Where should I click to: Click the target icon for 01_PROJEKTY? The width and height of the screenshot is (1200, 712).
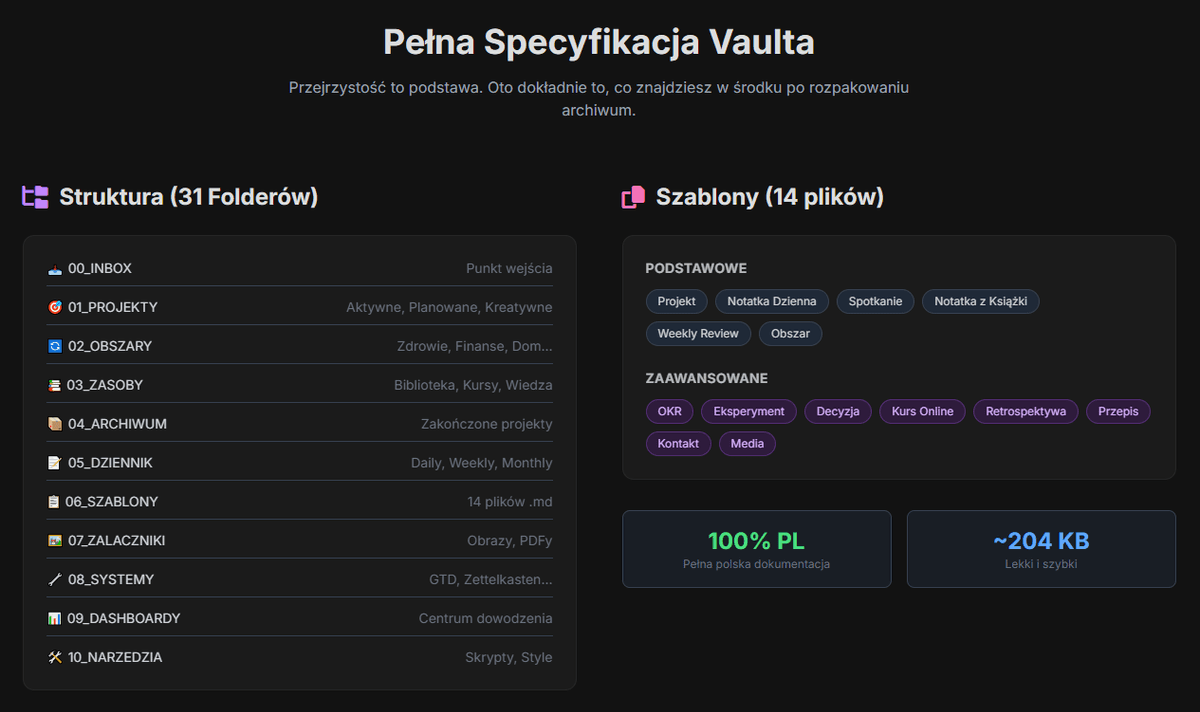tap(55, 308)
